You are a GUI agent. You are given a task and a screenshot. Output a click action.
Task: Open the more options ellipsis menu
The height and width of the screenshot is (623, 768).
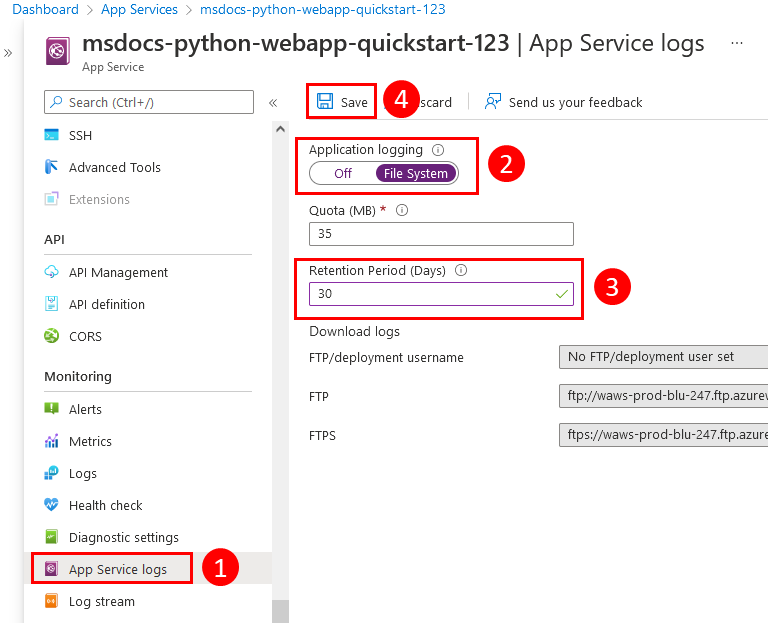point(737,43)
